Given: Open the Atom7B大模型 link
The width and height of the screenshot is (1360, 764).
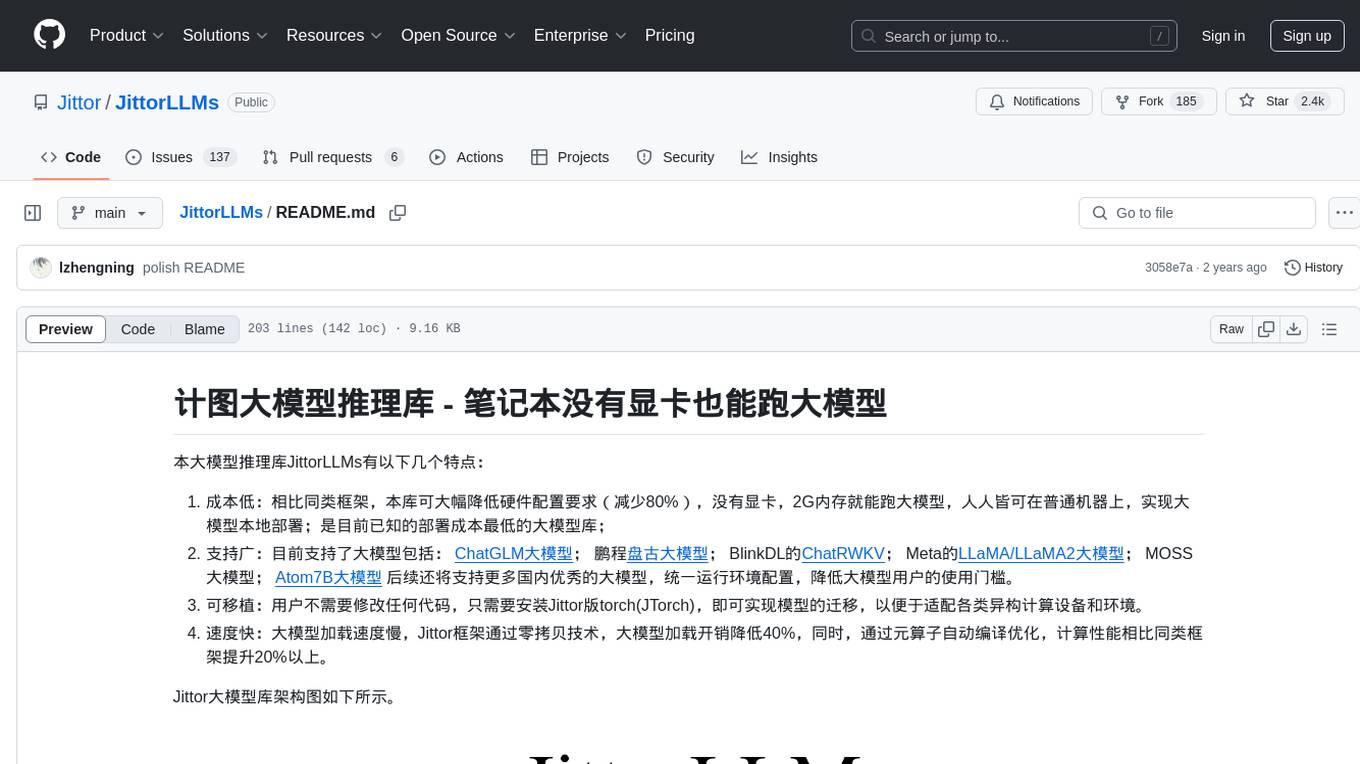Looking at the screenshot, I should 328,578.
